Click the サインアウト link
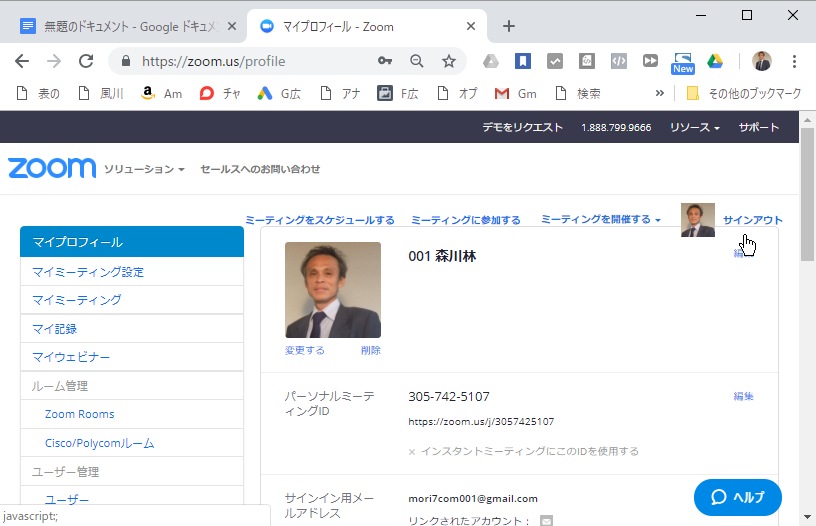 [752, 220]
